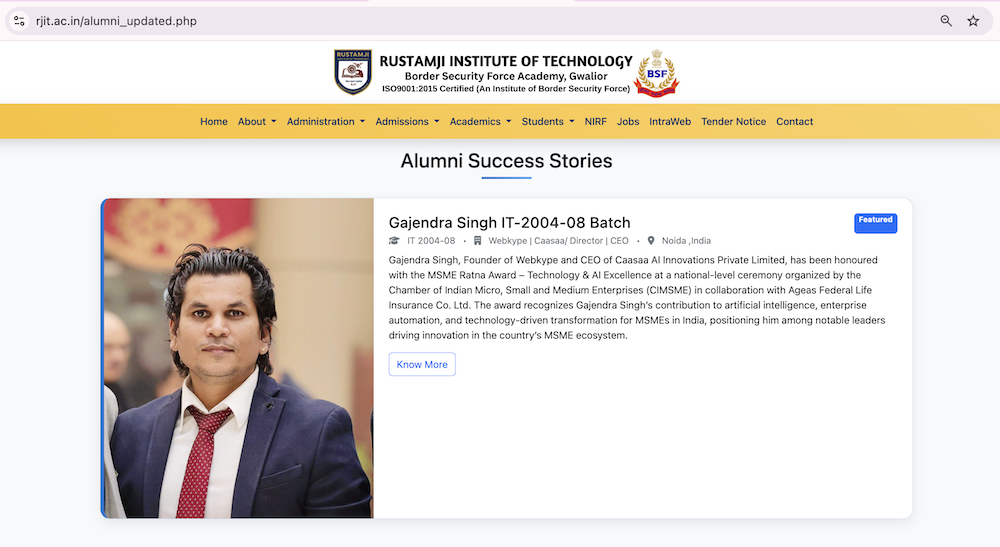Click the RUSTAMJI INSTITUTE OF TECHNOLOGY title text
Image resolution: width=1000 pixels, height=547 pixels.
[x=506, y=61]
